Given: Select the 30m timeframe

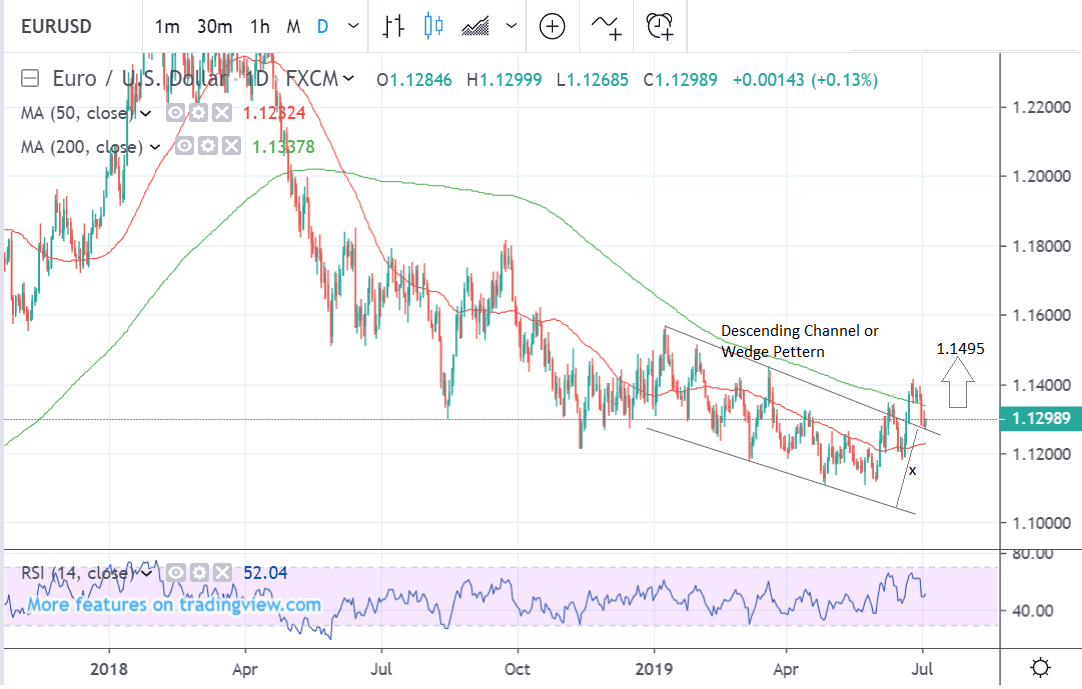Looking at the screenshot, I should click(x=215, y=27).
